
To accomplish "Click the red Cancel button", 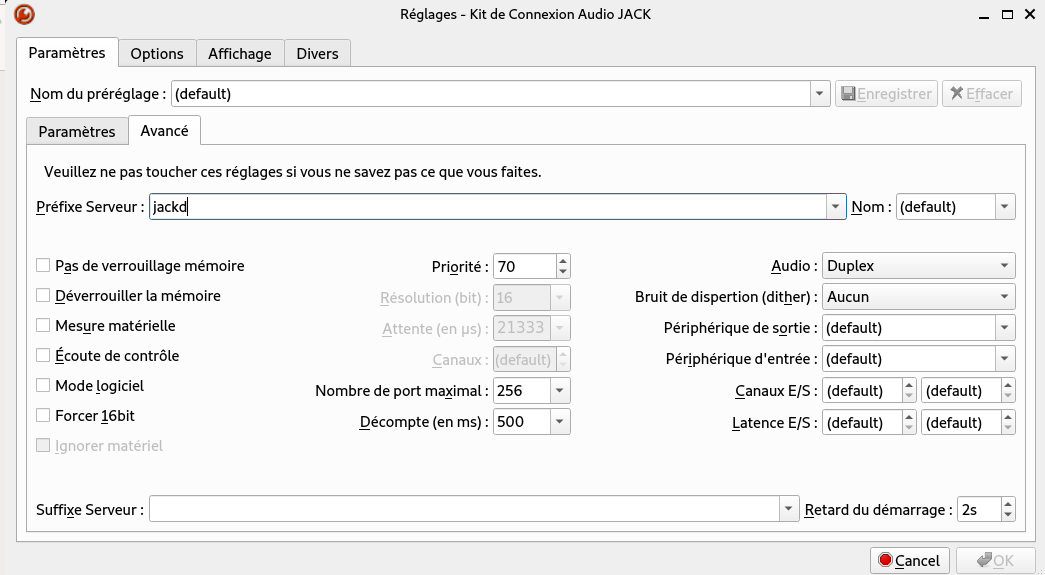I will click(909, 560).
